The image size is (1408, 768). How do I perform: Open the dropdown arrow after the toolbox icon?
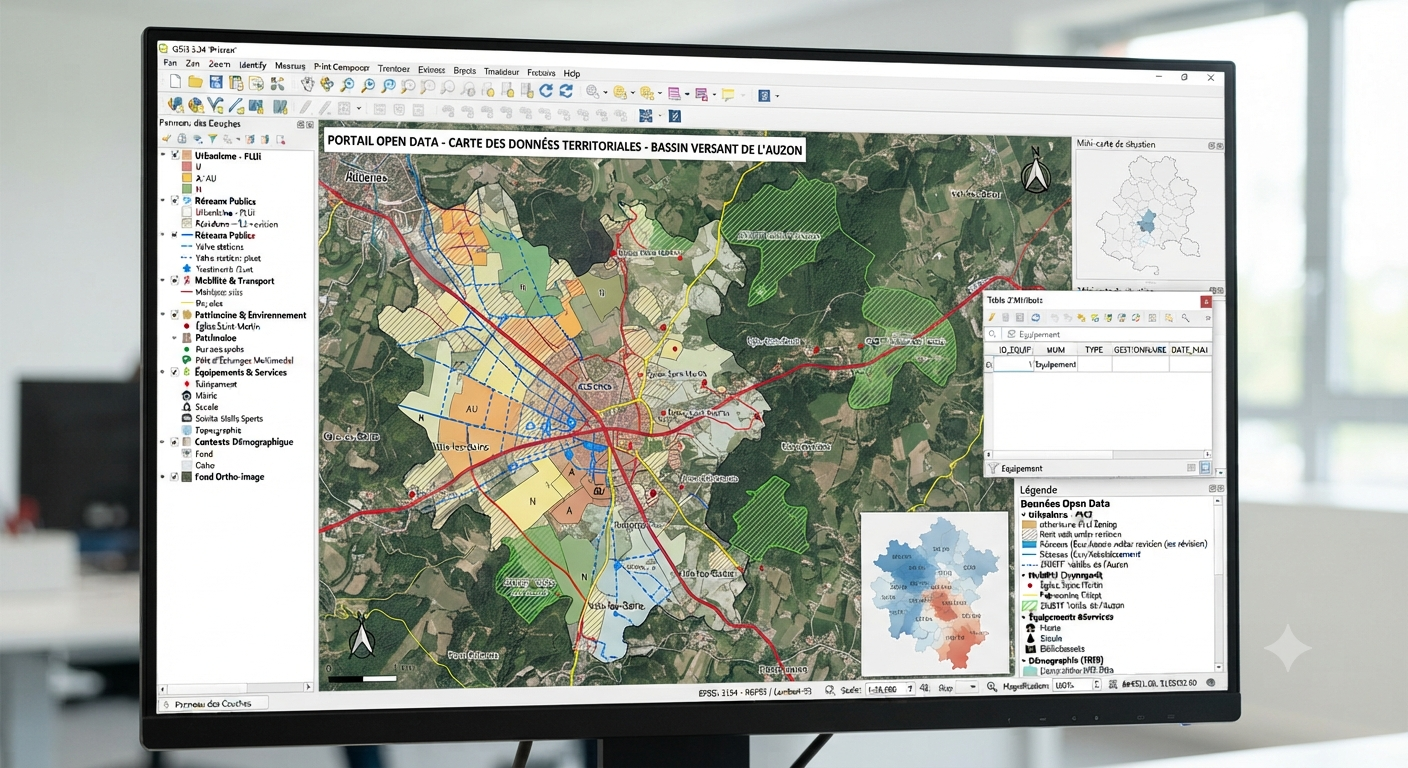[x=777, y=96]
